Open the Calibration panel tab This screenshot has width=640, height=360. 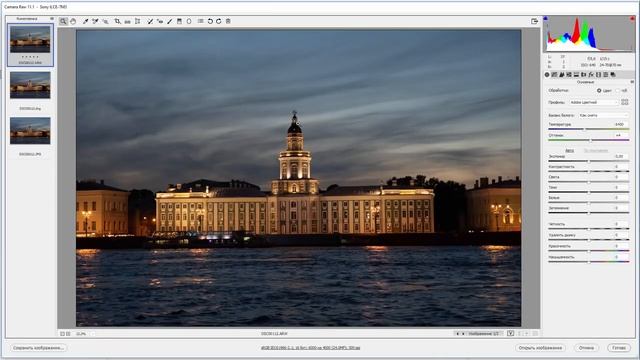[x=598, y=75]
